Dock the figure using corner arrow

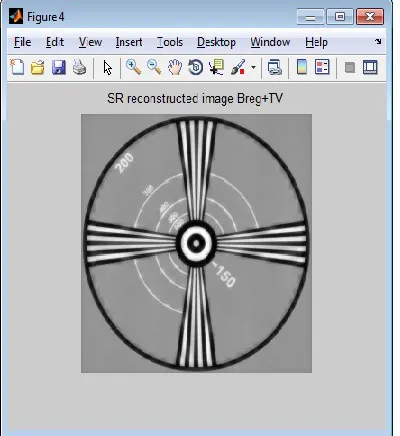coord(378,41)
